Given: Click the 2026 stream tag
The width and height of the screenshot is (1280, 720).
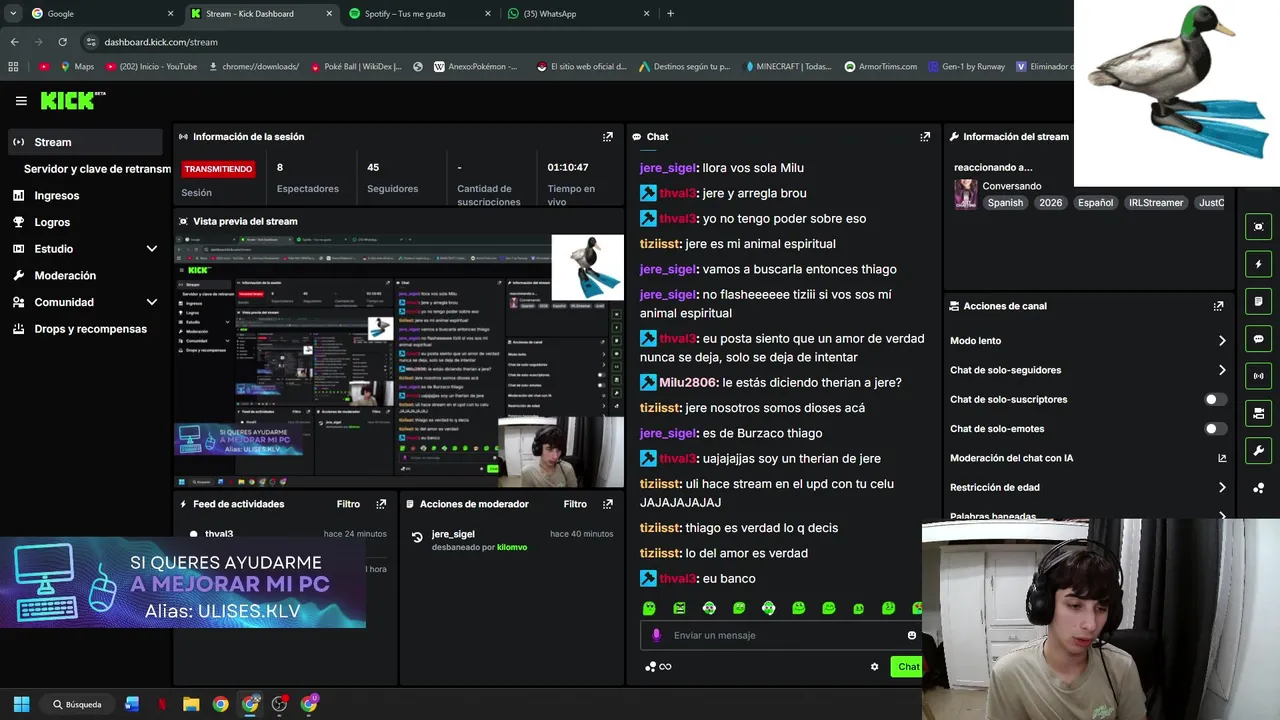Looking at the screenshot, I should [x=1050, y=203].
